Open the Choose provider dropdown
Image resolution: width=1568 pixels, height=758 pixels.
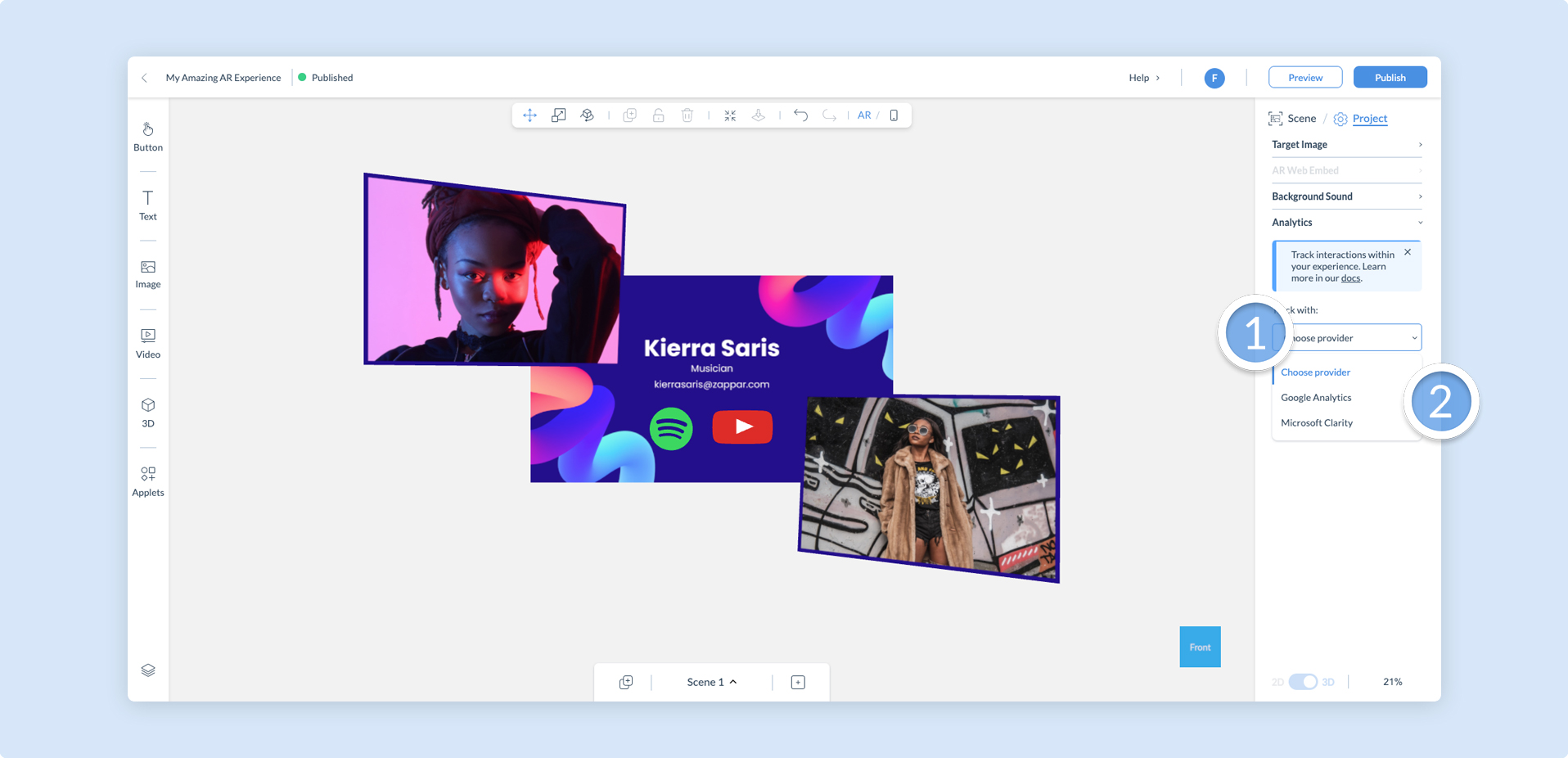(x=1347, y=338)
